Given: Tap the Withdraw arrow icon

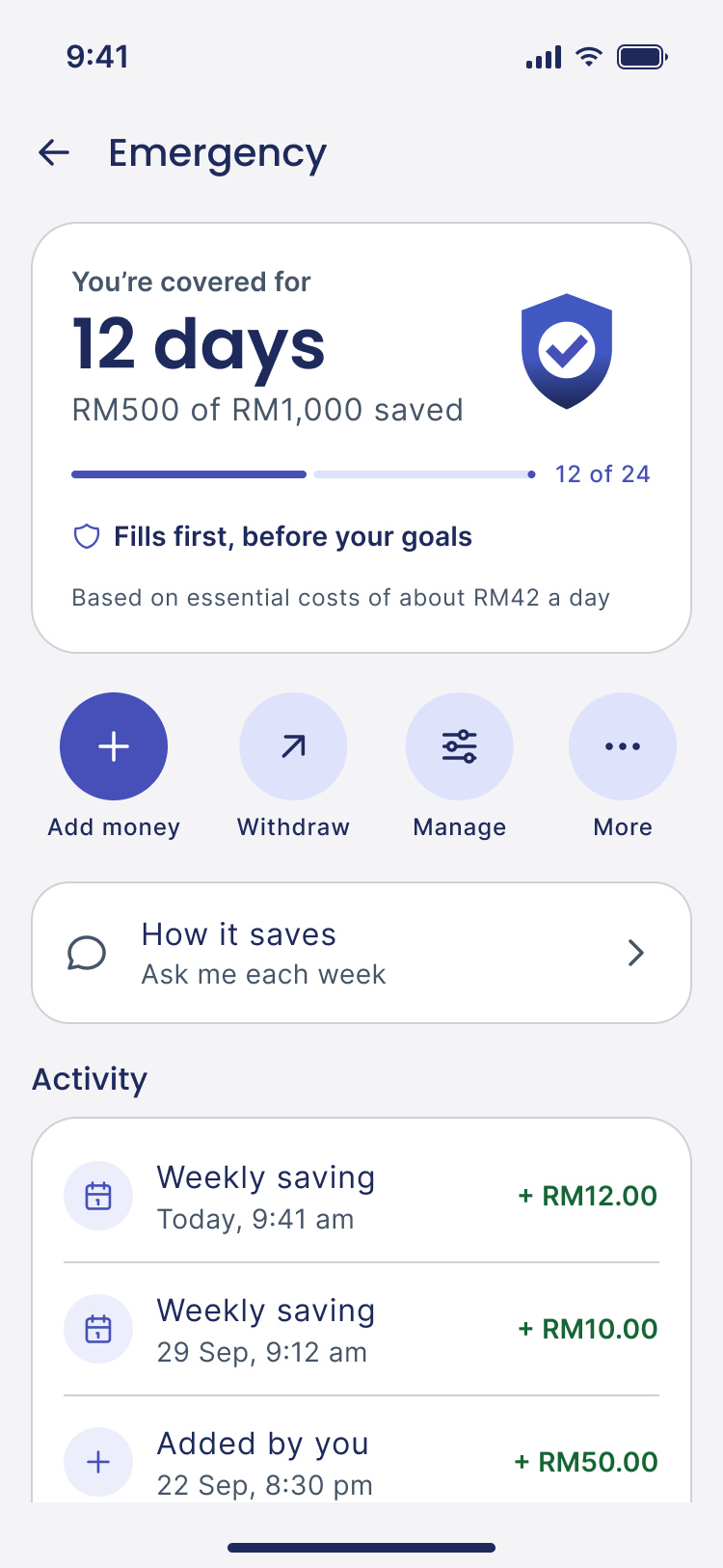Looking at the screenshot, I should [x=293, y=746].
